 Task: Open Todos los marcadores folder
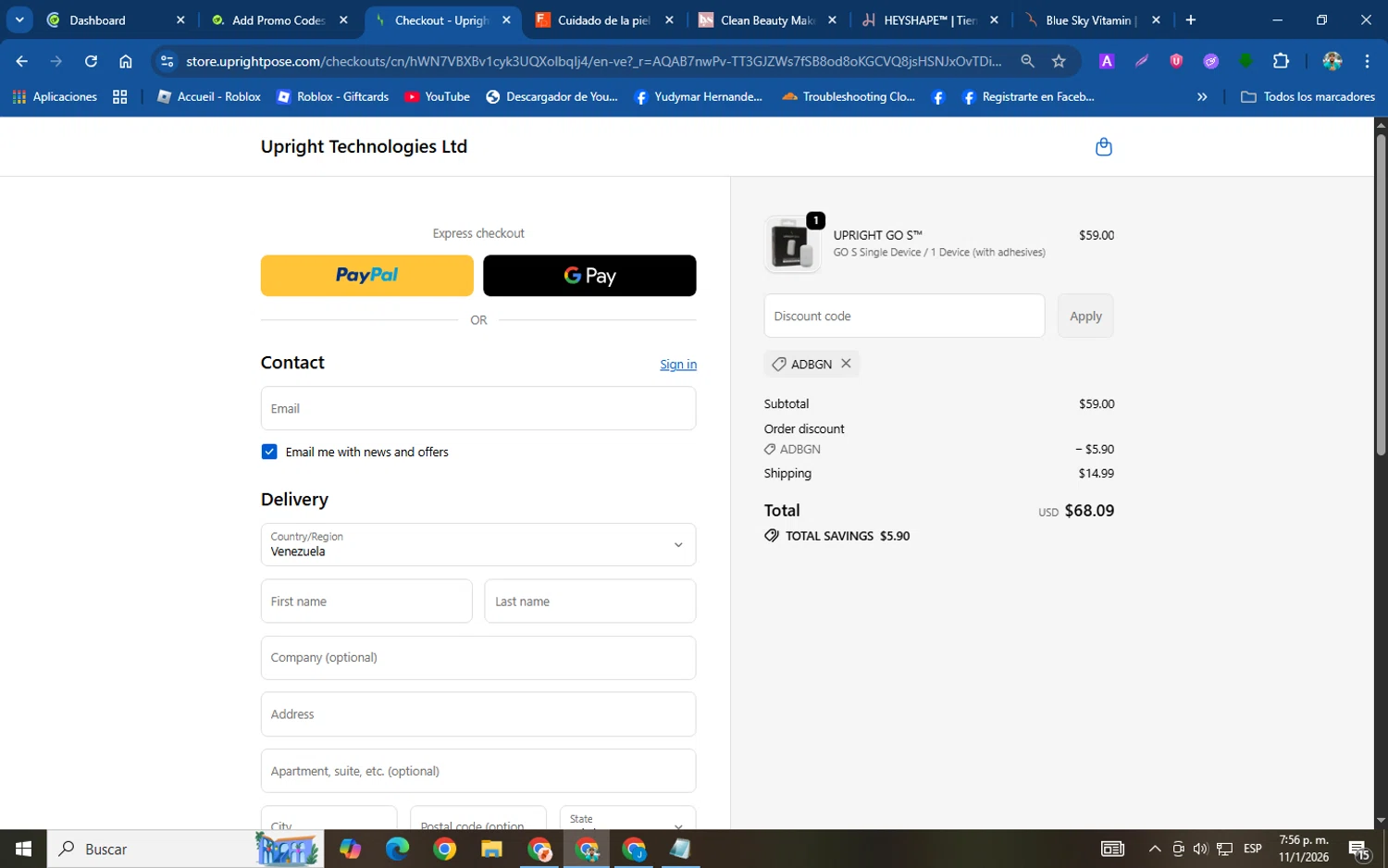pos(1307,96)
